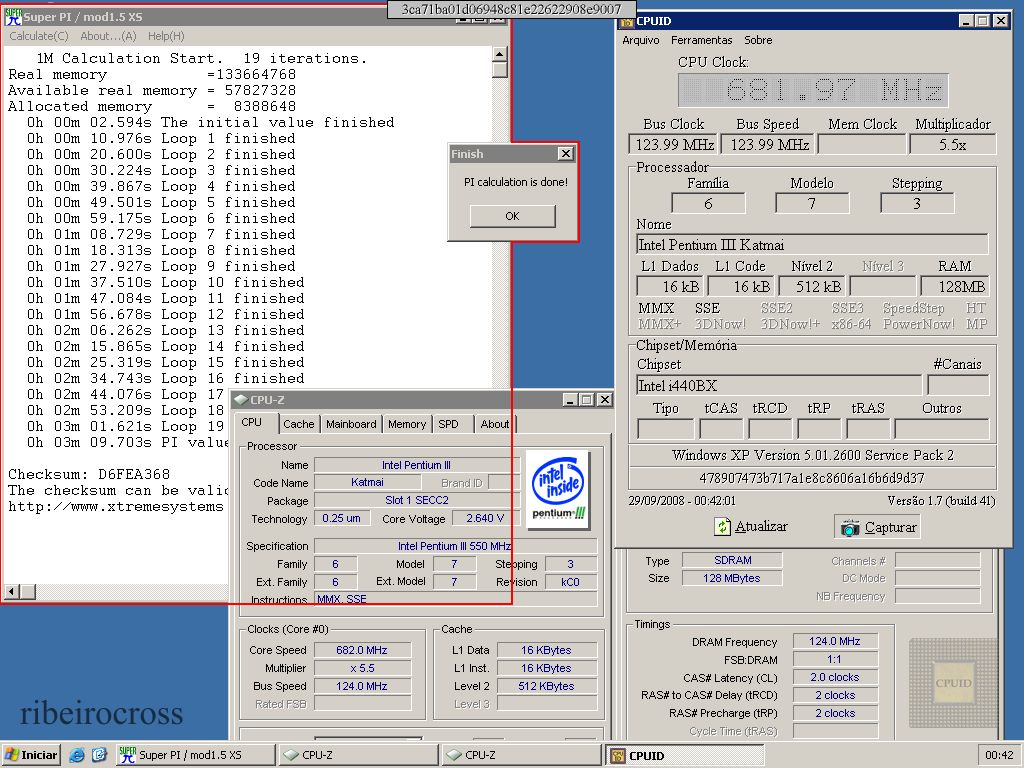The image size is (1024, 768).
Task: Click the Multiplicador field 5.5x
Action: tap(952, 144)
